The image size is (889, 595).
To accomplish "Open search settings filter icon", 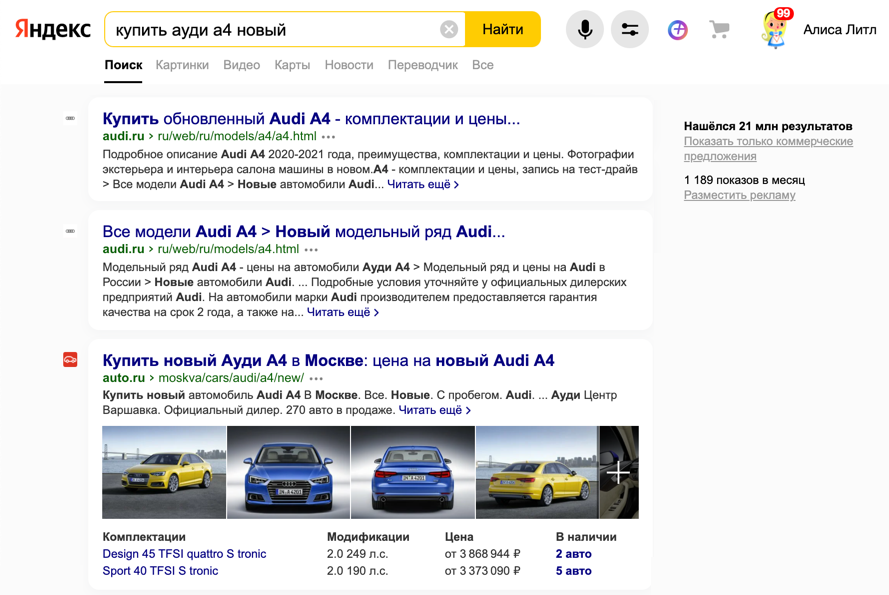I will tap(630, 30).
